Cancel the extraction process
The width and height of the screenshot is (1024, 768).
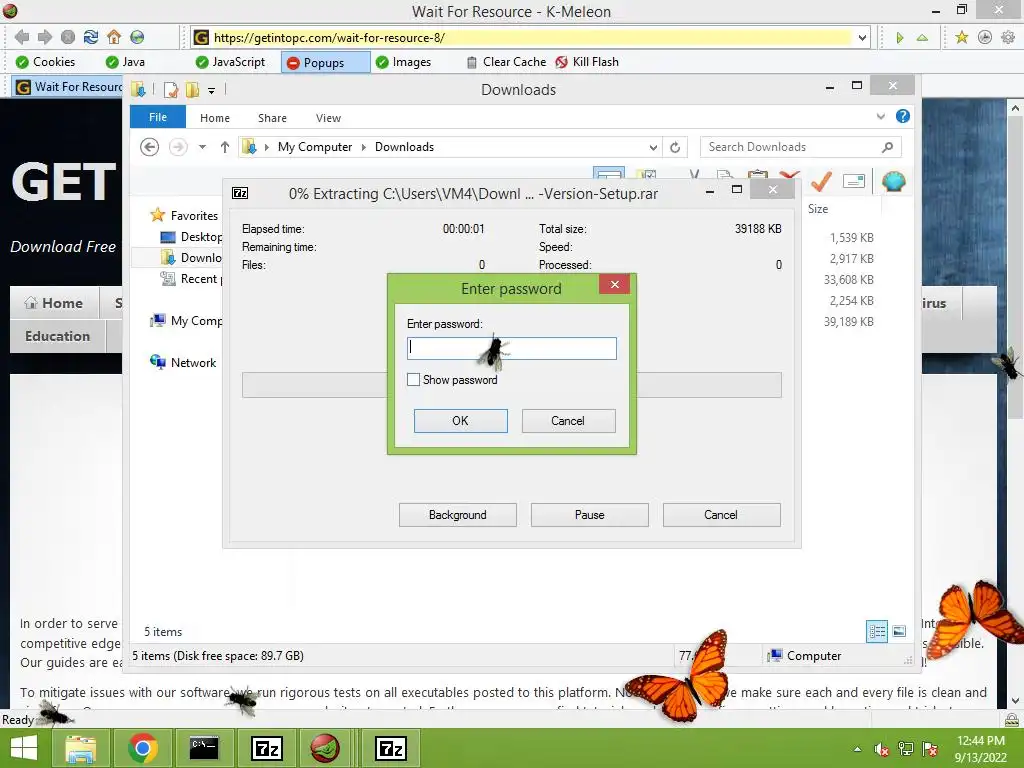pyautogui.click(x=721, y=515)
